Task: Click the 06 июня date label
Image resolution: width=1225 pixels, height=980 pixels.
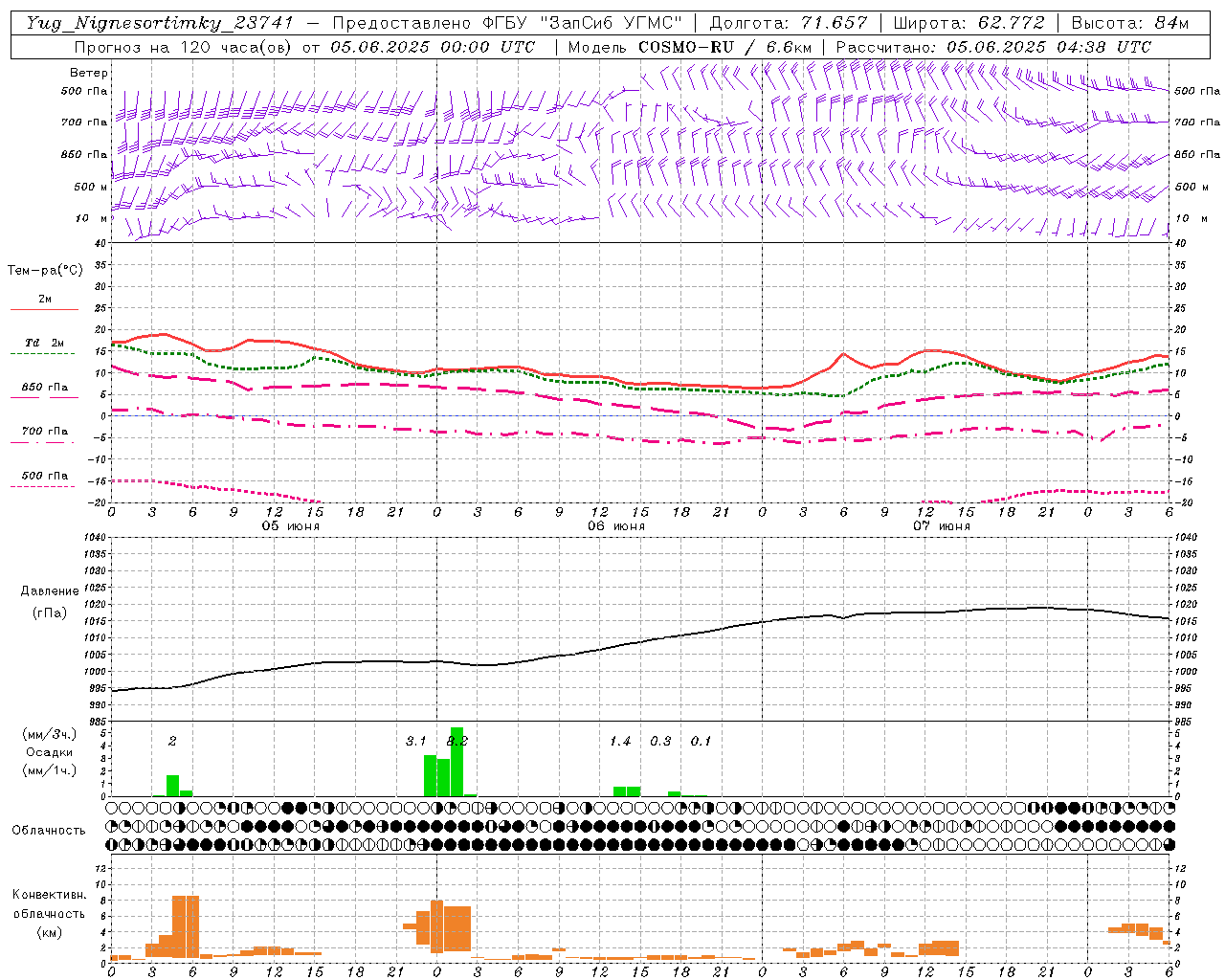Action: (616, 526)
